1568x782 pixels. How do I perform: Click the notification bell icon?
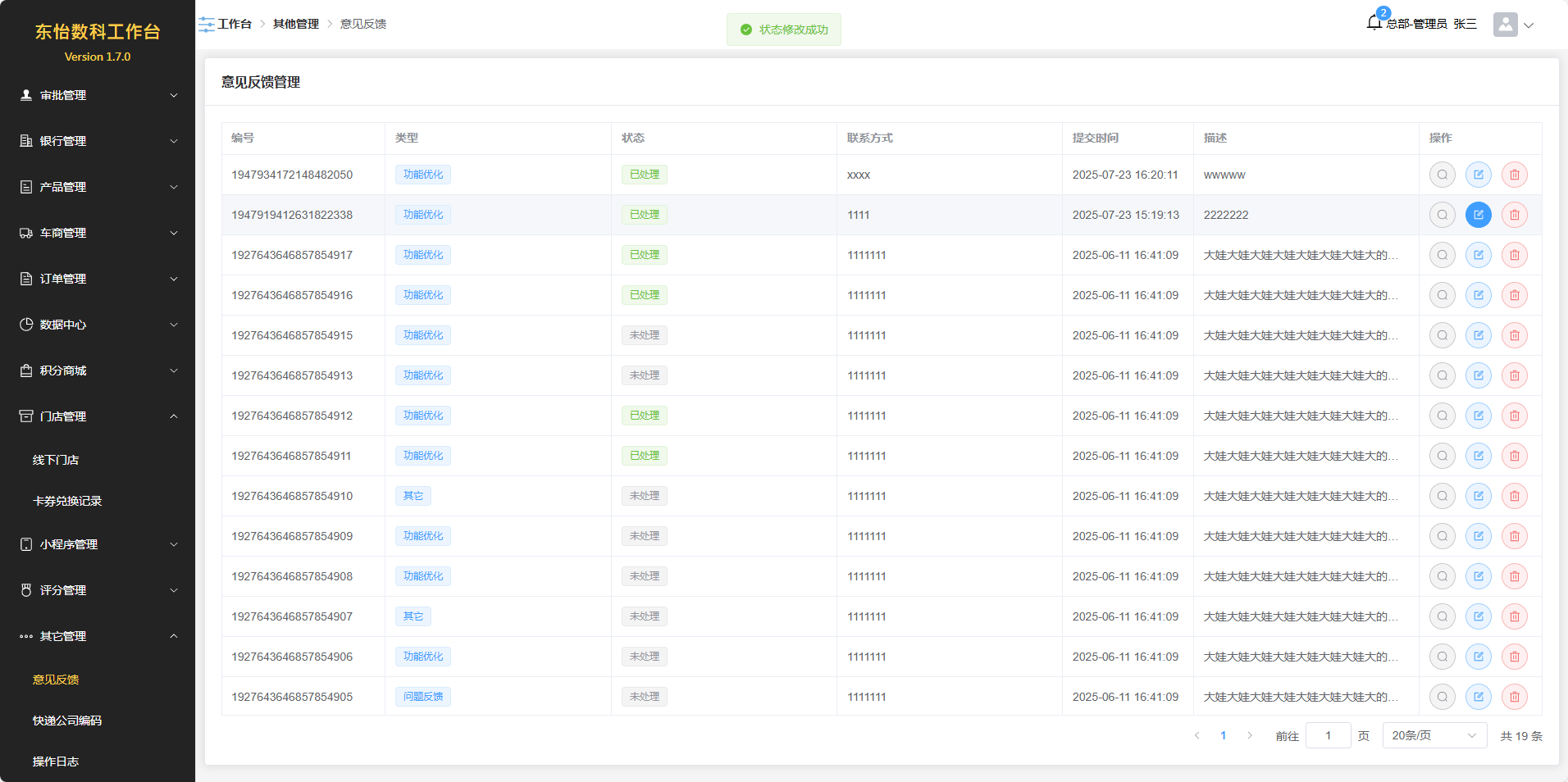click(x=1374, y=23)
